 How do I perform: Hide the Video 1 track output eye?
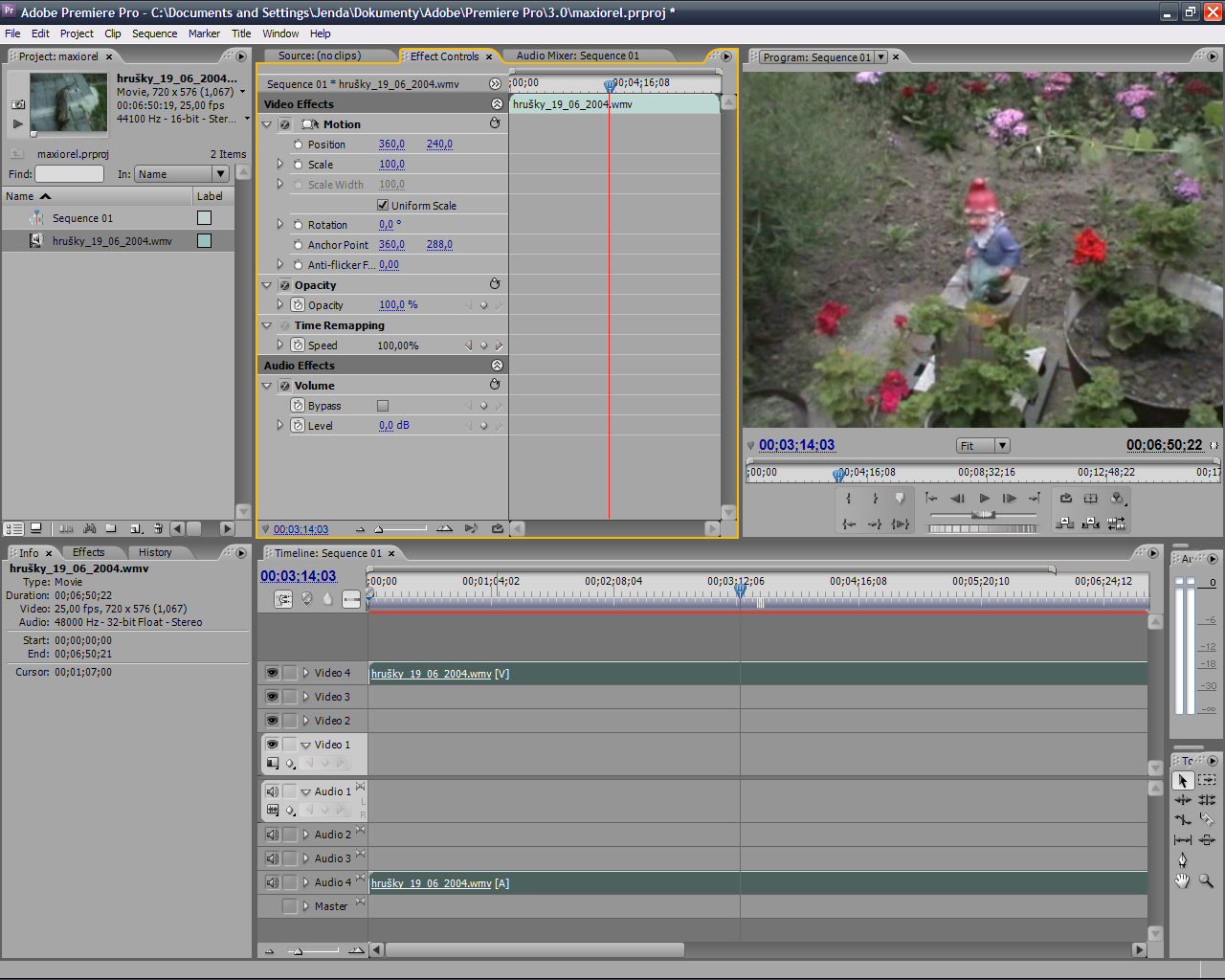pyautogui.click(x=271, y=744)
